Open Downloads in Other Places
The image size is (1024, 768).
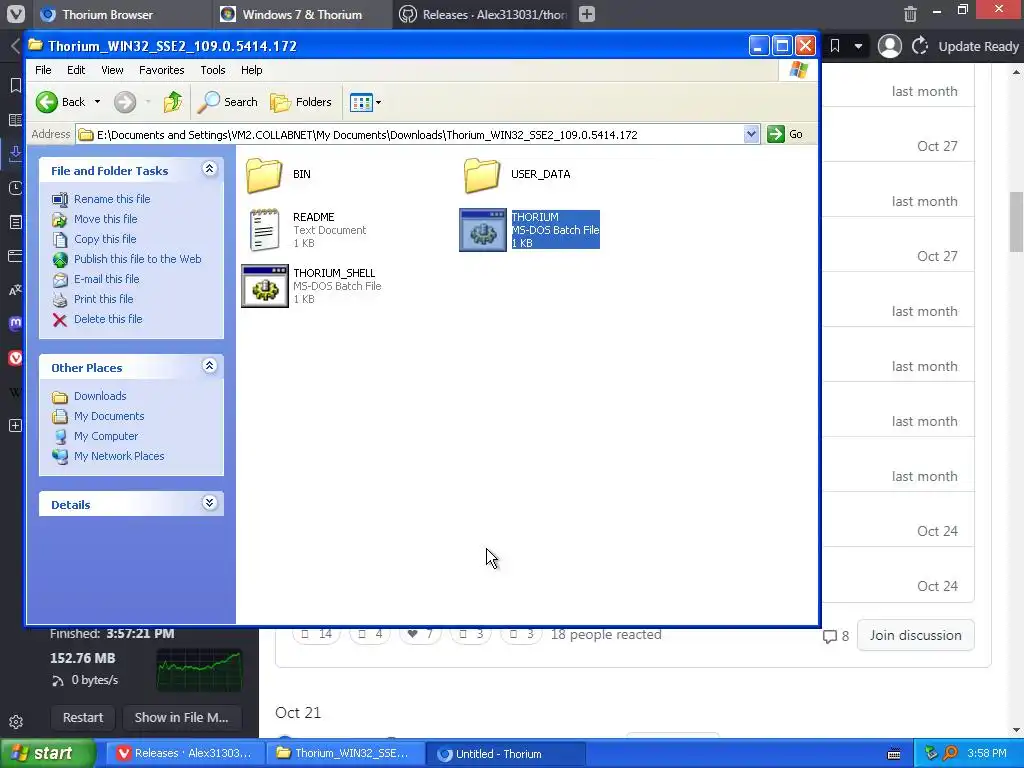[x=100, y=396]
